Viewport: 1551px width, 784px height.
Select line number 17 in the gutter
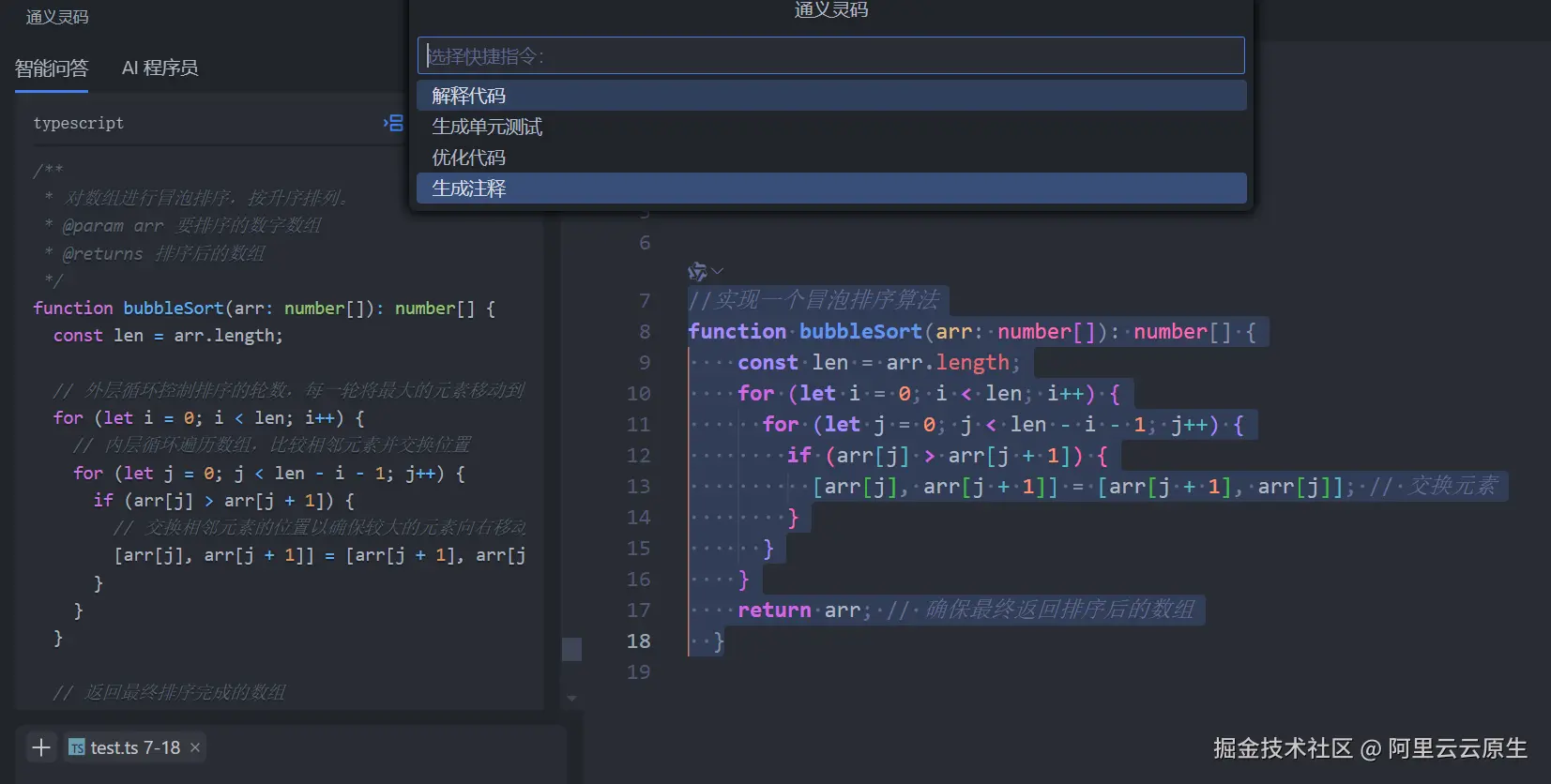[639, 610]
